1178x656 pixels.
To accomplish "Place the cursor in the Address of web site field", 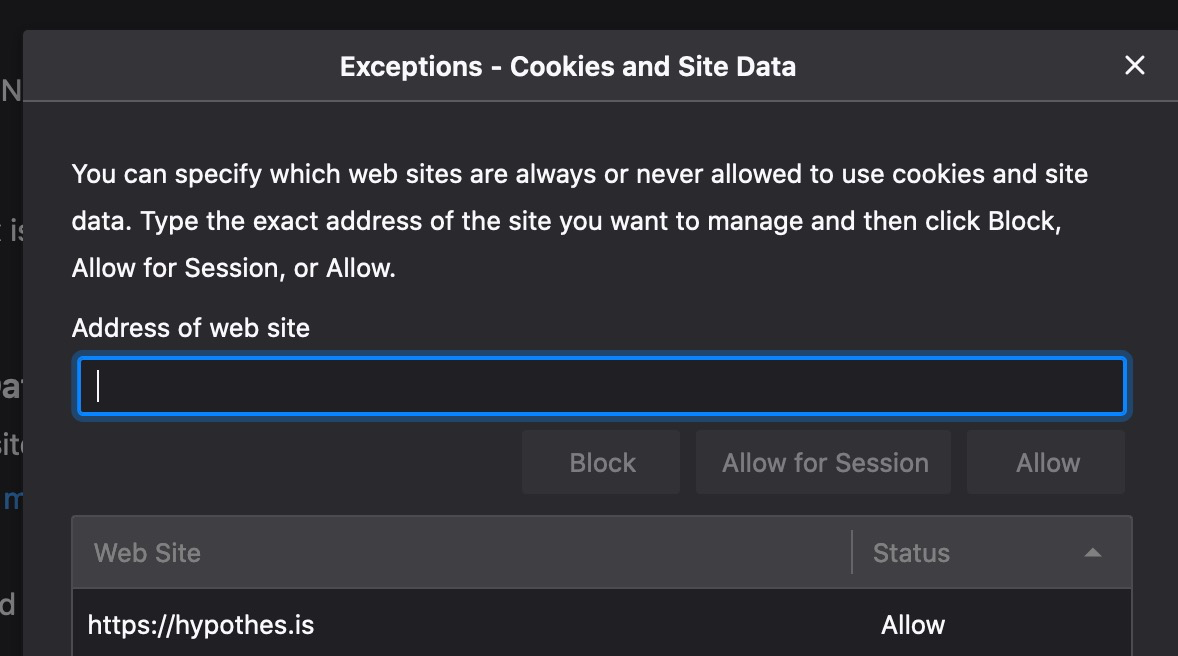I will click(600, 385).
